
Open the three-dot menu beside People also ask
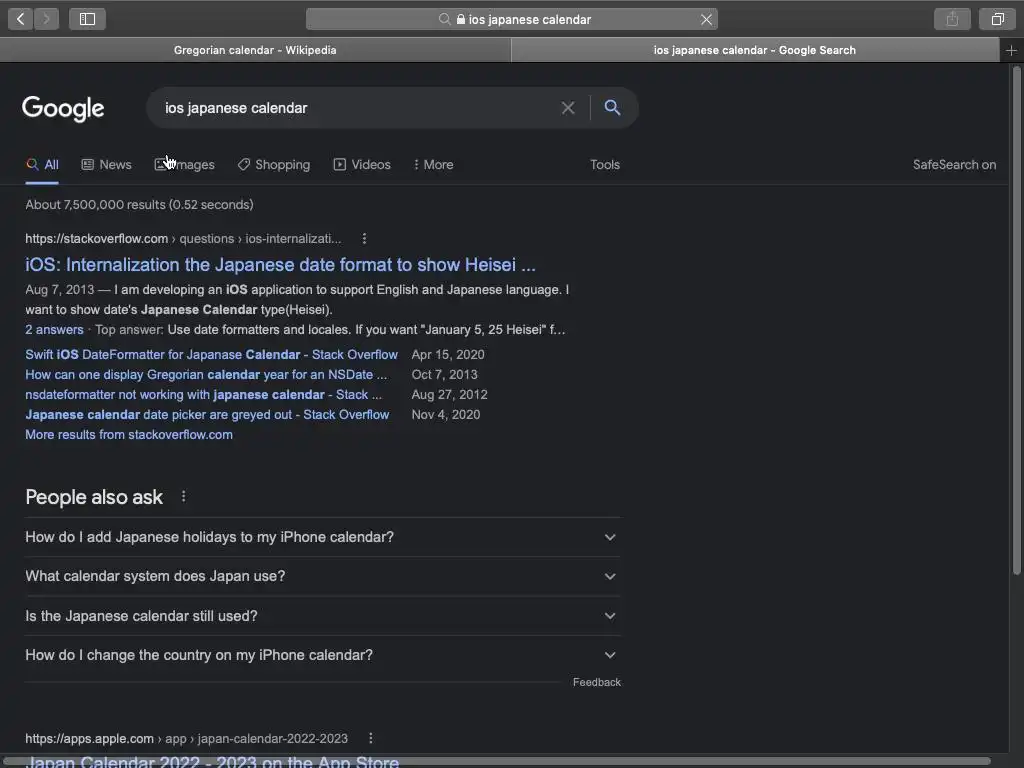[x=184, y=497]
